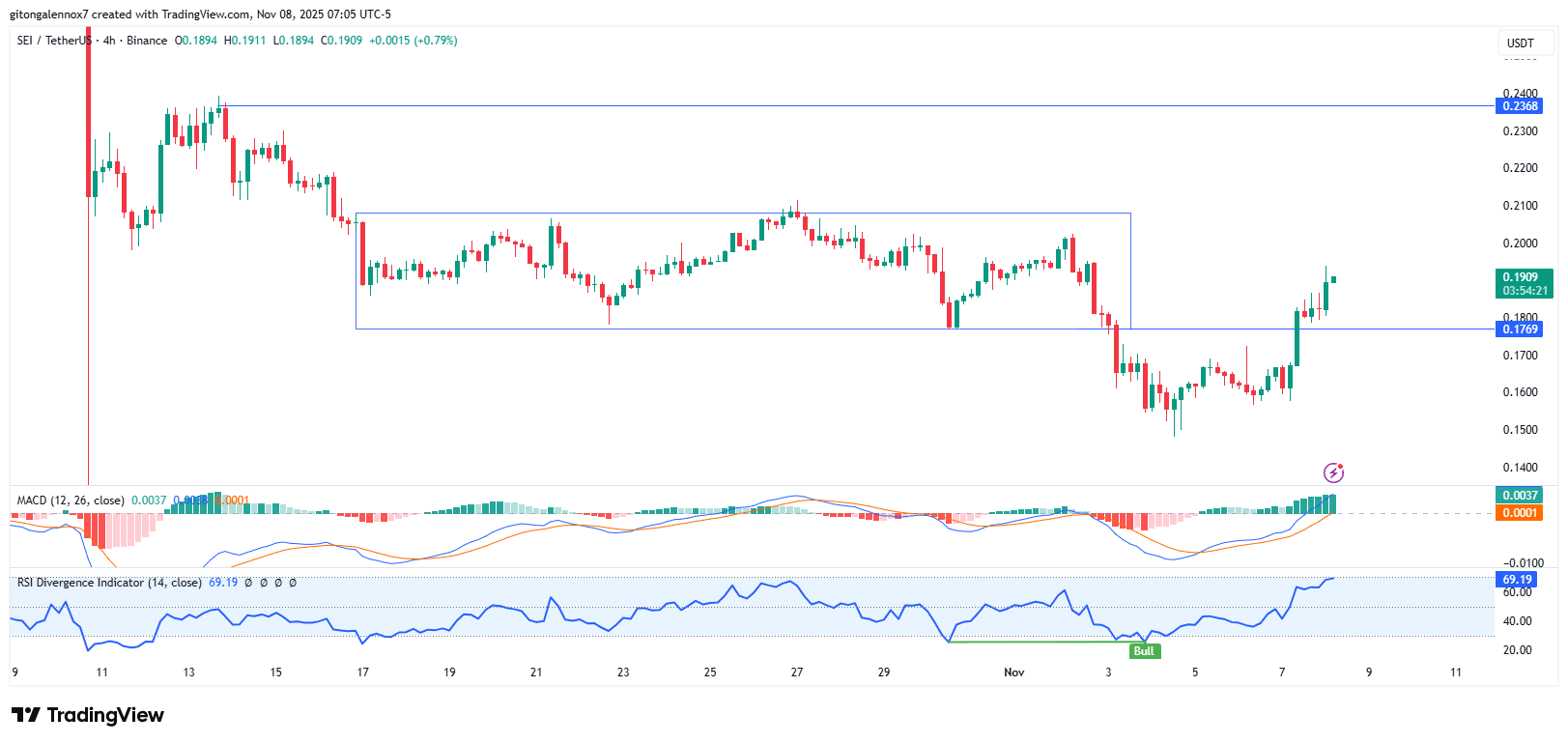Select the blue 0.2368 price label
Screen dimensions: 1568x744
(x=1520, y=106)
